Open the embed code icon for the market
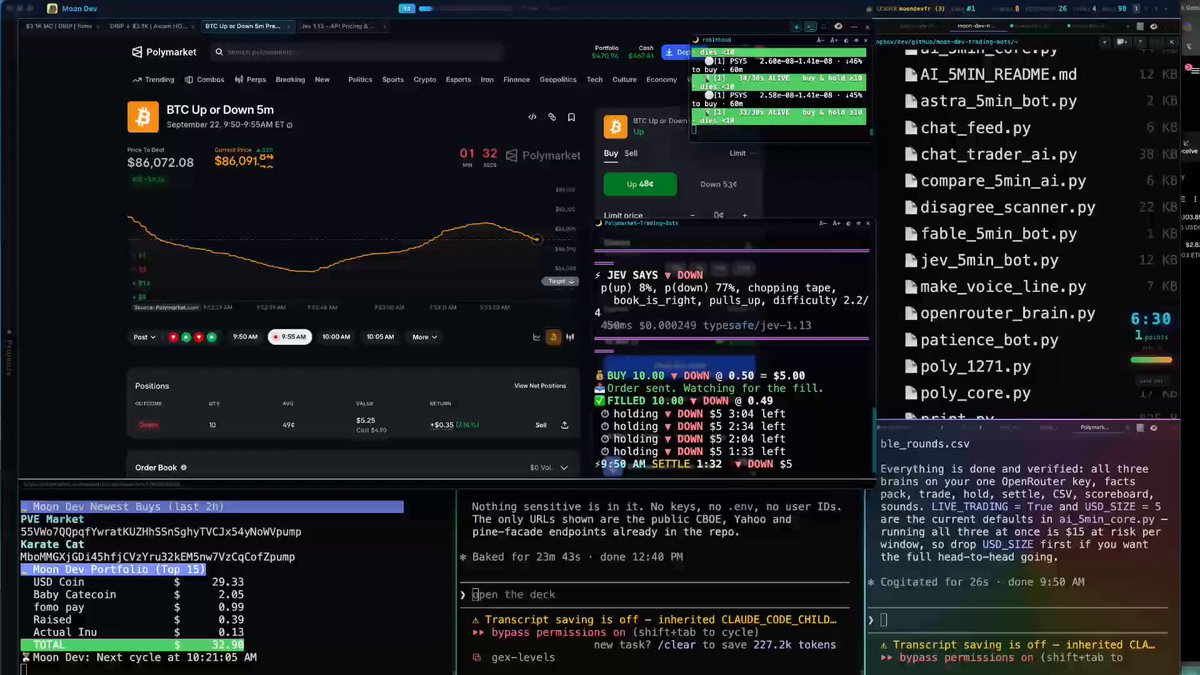Screen dimensions: 1200x675 pyautogui.click(x=532, y=117)
